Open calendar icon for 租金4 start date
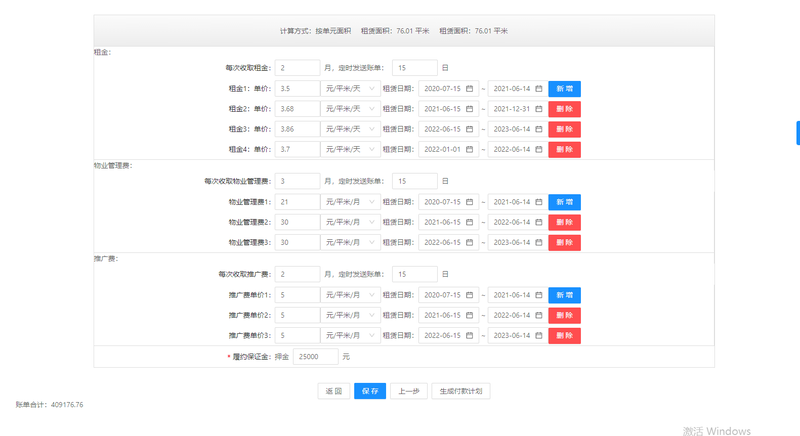Viewport: 800px width, 436px height. (469, 149)
